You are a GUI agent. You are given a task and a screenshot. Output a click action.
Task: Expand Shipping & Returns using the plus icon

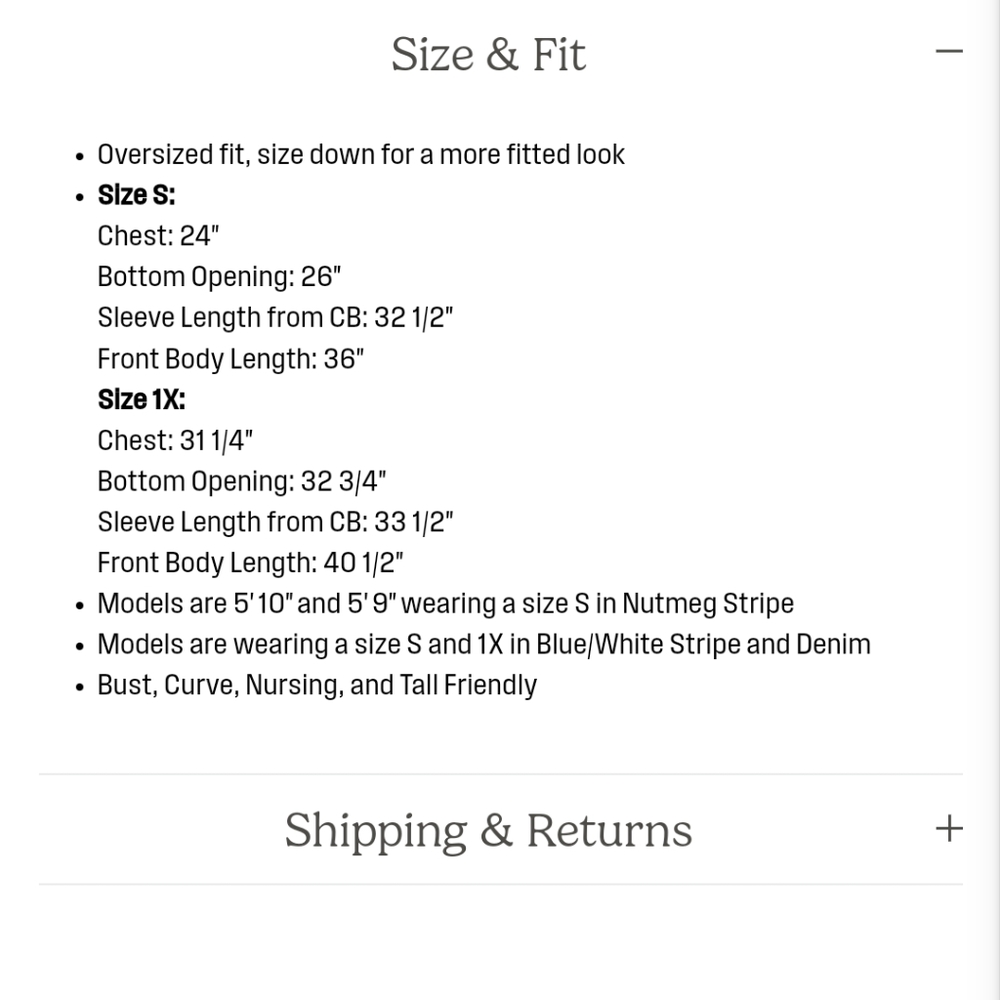[949, 828]
